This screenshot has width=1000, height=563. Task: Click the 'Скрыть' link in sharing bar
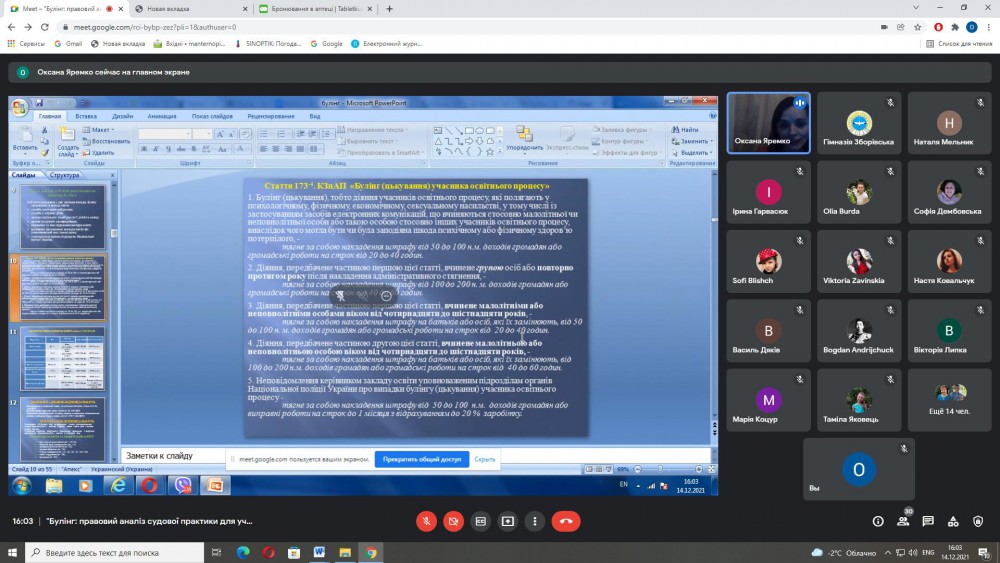pos(485,460)
